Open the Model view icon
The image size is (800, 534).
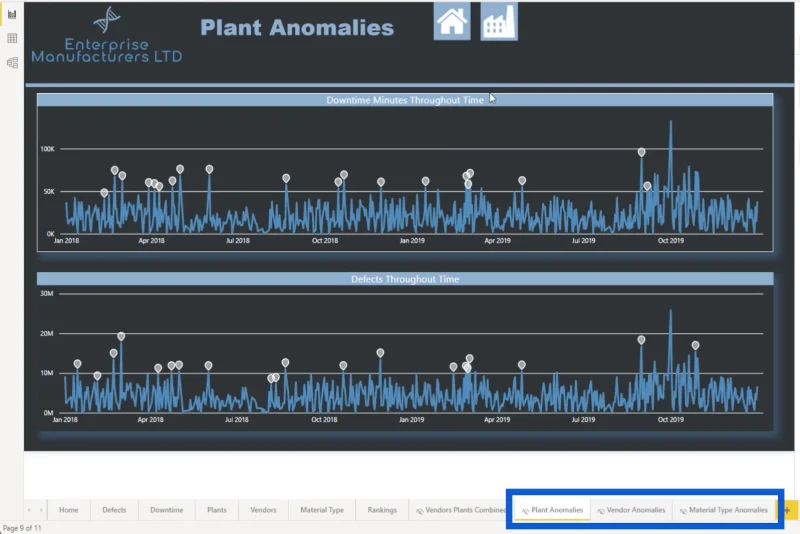(12, 62)
